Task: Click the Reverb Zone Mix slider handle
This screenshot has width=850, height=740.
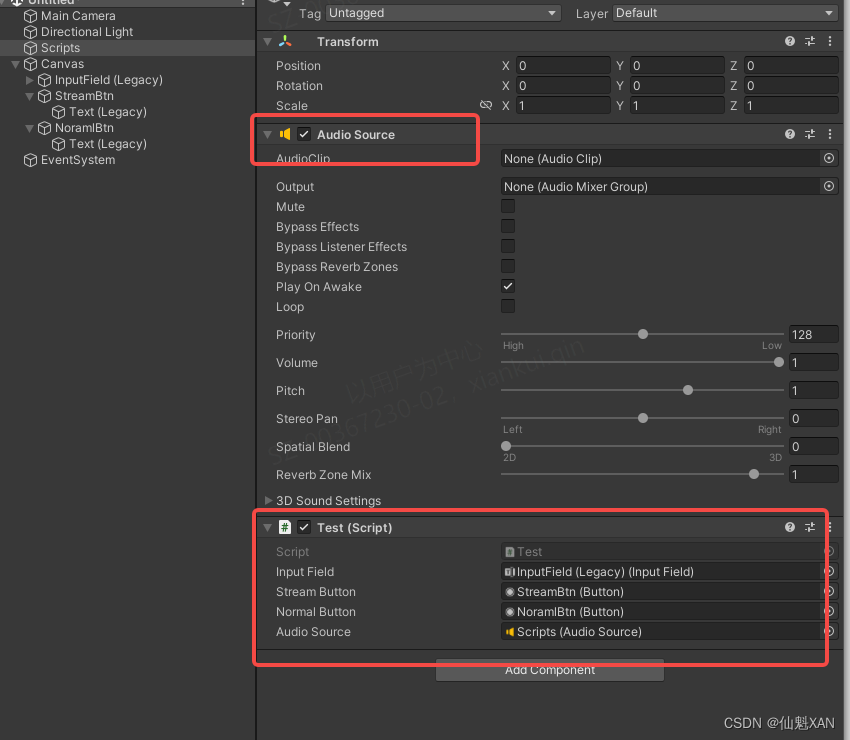Action: pyautogui.click(x=754, y=474)
